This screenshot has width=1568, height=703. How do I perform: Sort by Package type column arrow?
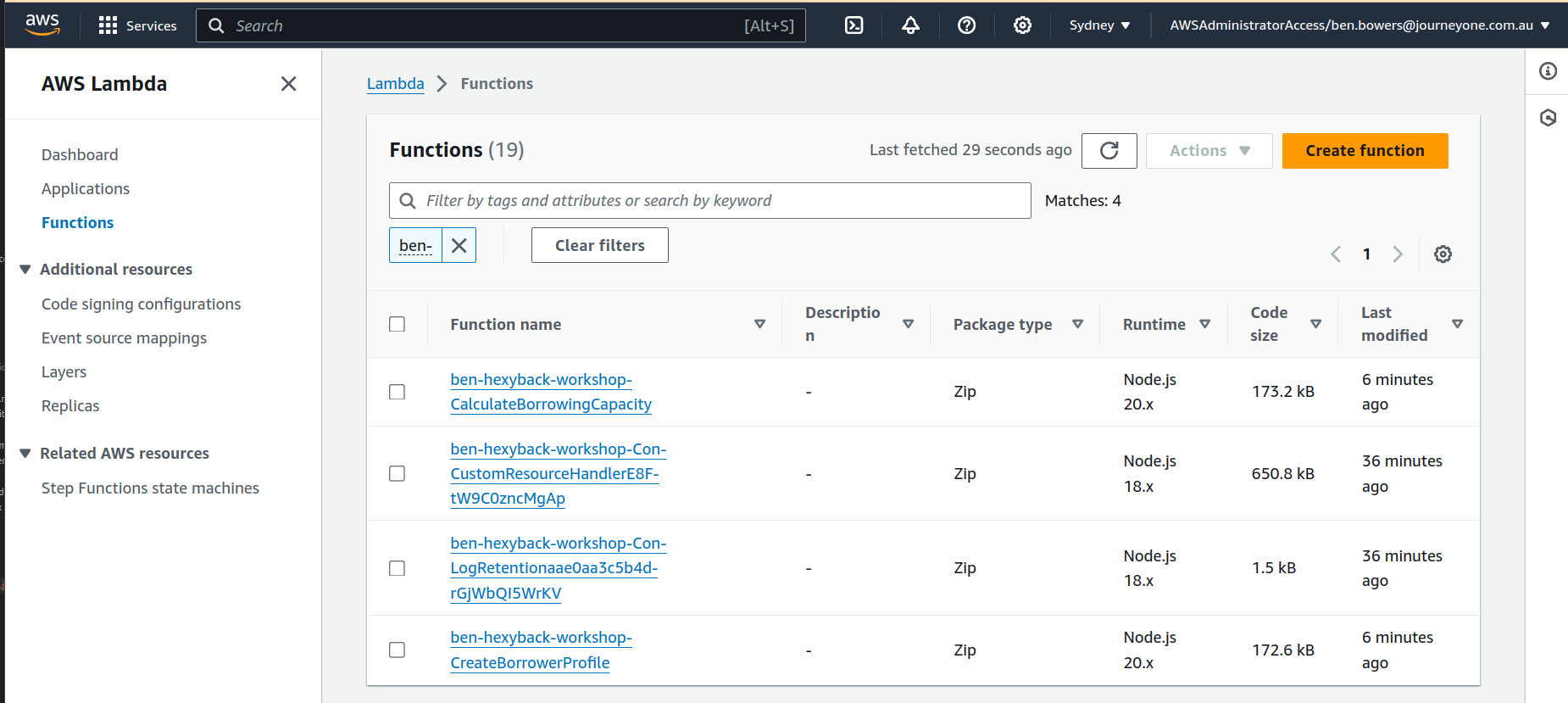(x=1077, y=324)
